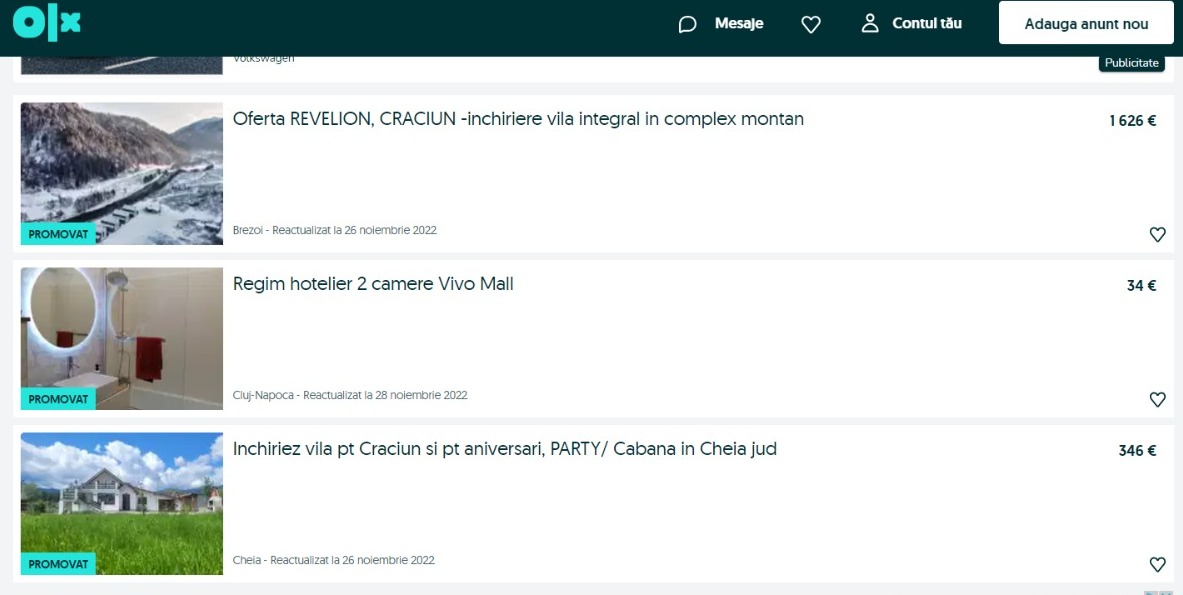Open the Mesaje menu item
1183x595 pixels.
tap(737, 23)
